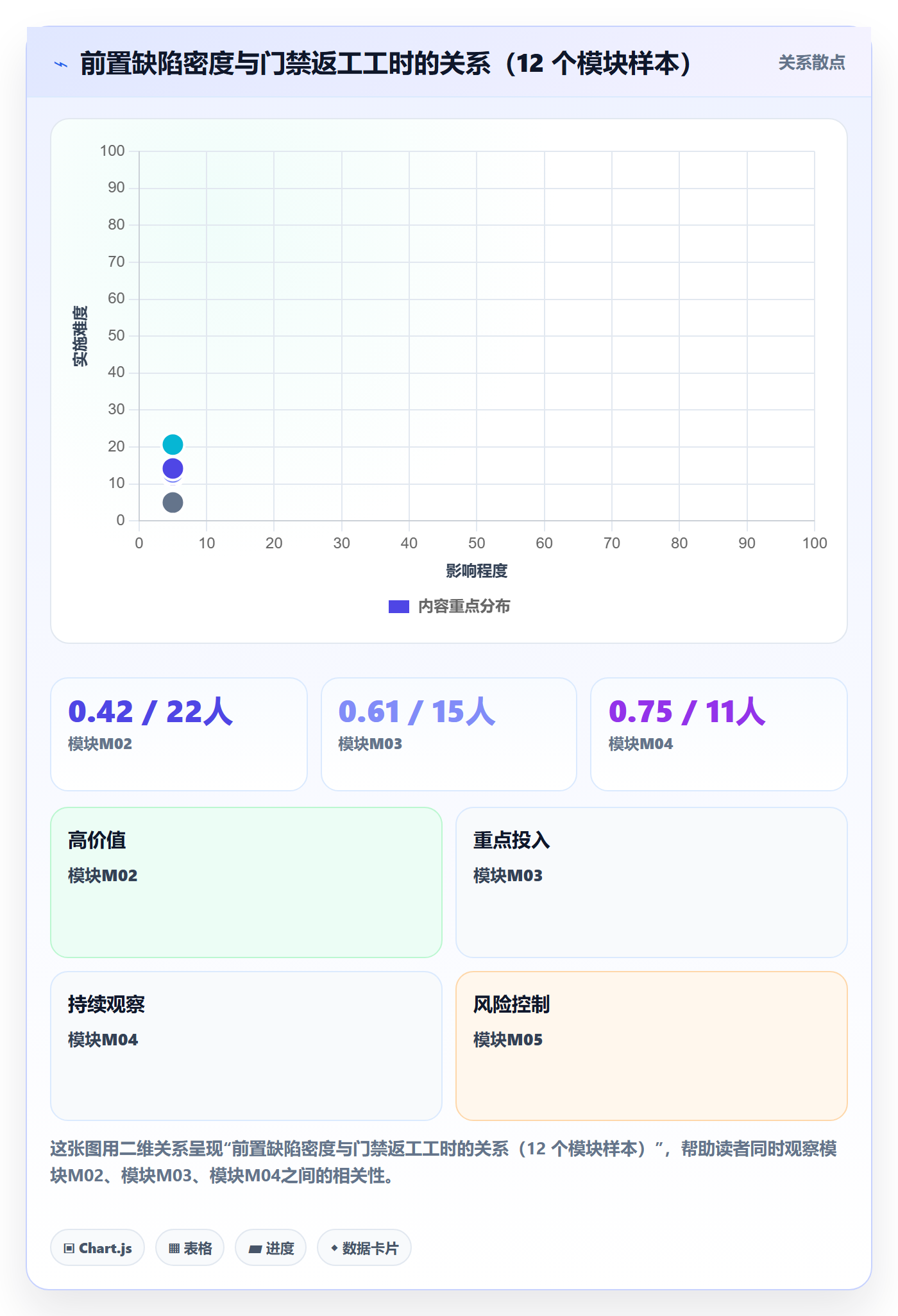898x1316 pixels.
Task: Click the square icon in Chart.js chip
Action: click(69, 1248)
